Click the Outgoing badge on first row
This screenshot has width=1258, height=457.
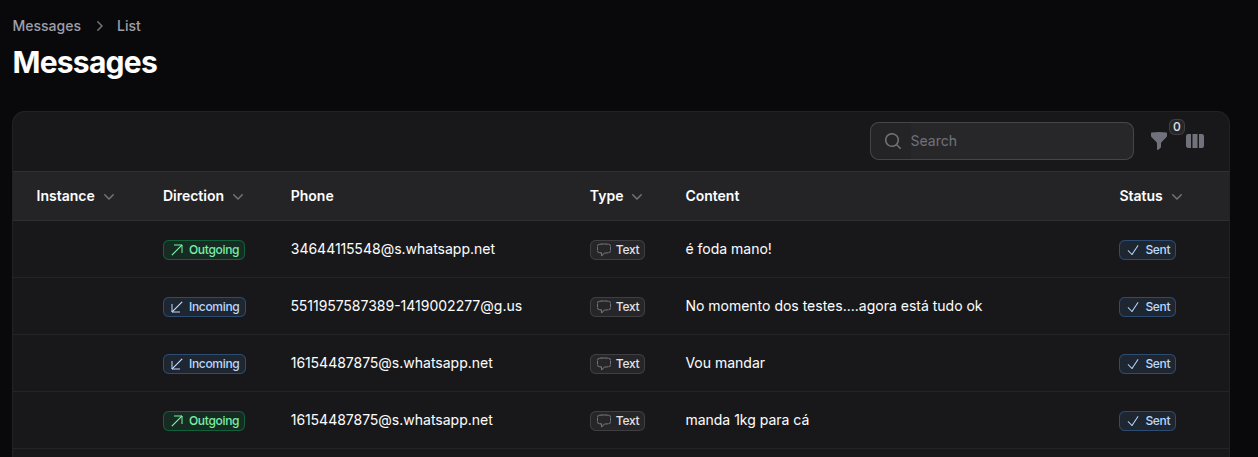click(x=204, y=250)
